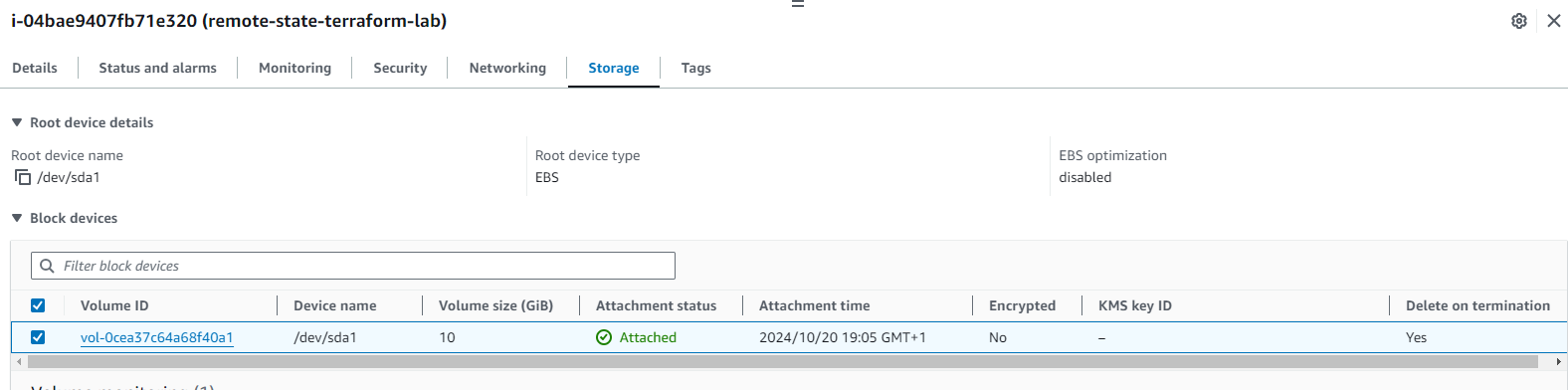Toggle the select-all checkbox in table header
The image size is (1568, 390).
(x=38, y=305)
